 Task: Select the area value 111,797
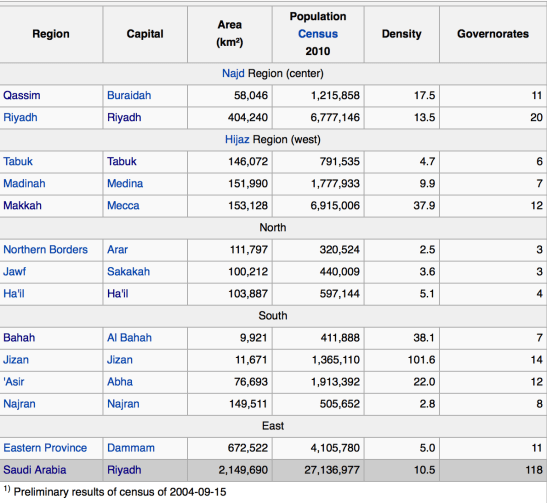(x=249, y=250)
